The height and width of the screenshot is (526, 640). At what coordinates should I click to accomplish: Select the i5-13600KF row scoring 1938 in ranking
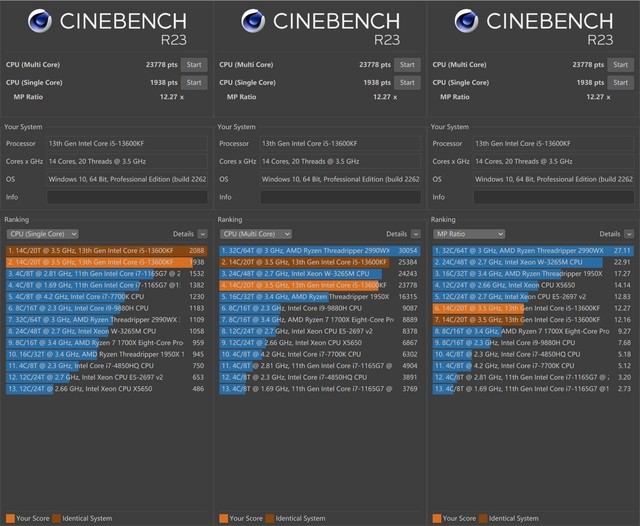click(107, 262)
